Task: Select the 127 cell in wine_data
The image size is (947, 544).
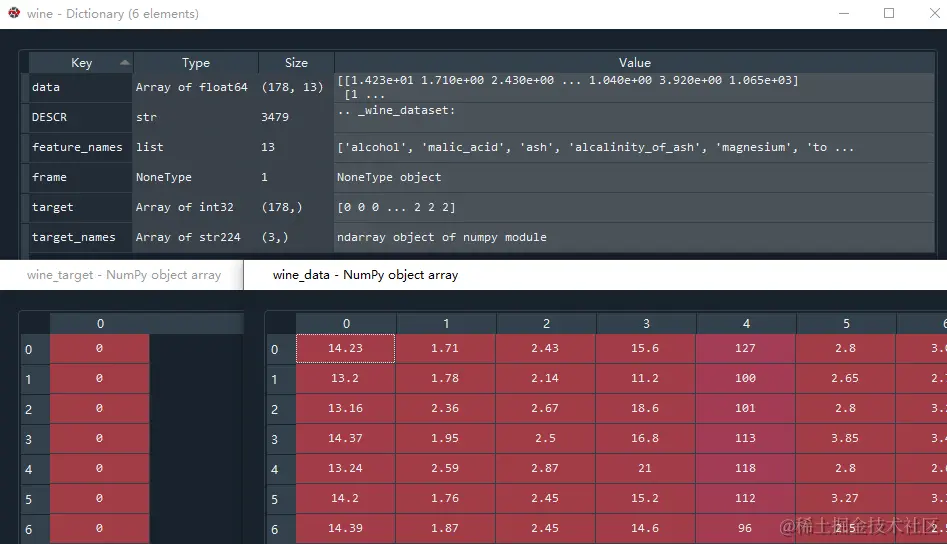Action: 745,348
